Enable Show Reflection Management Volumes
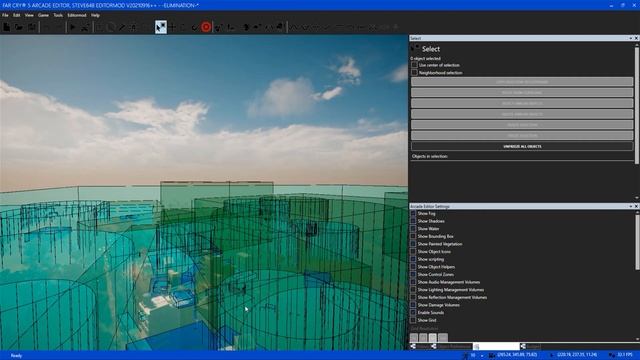Screen dimensions: 640x360 (x=413, y=297)
